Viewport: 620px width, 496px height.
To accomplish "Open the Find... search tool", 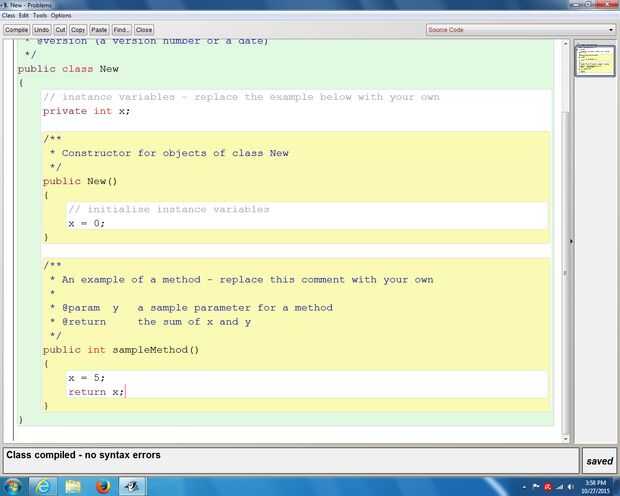I will coord(121,30).
